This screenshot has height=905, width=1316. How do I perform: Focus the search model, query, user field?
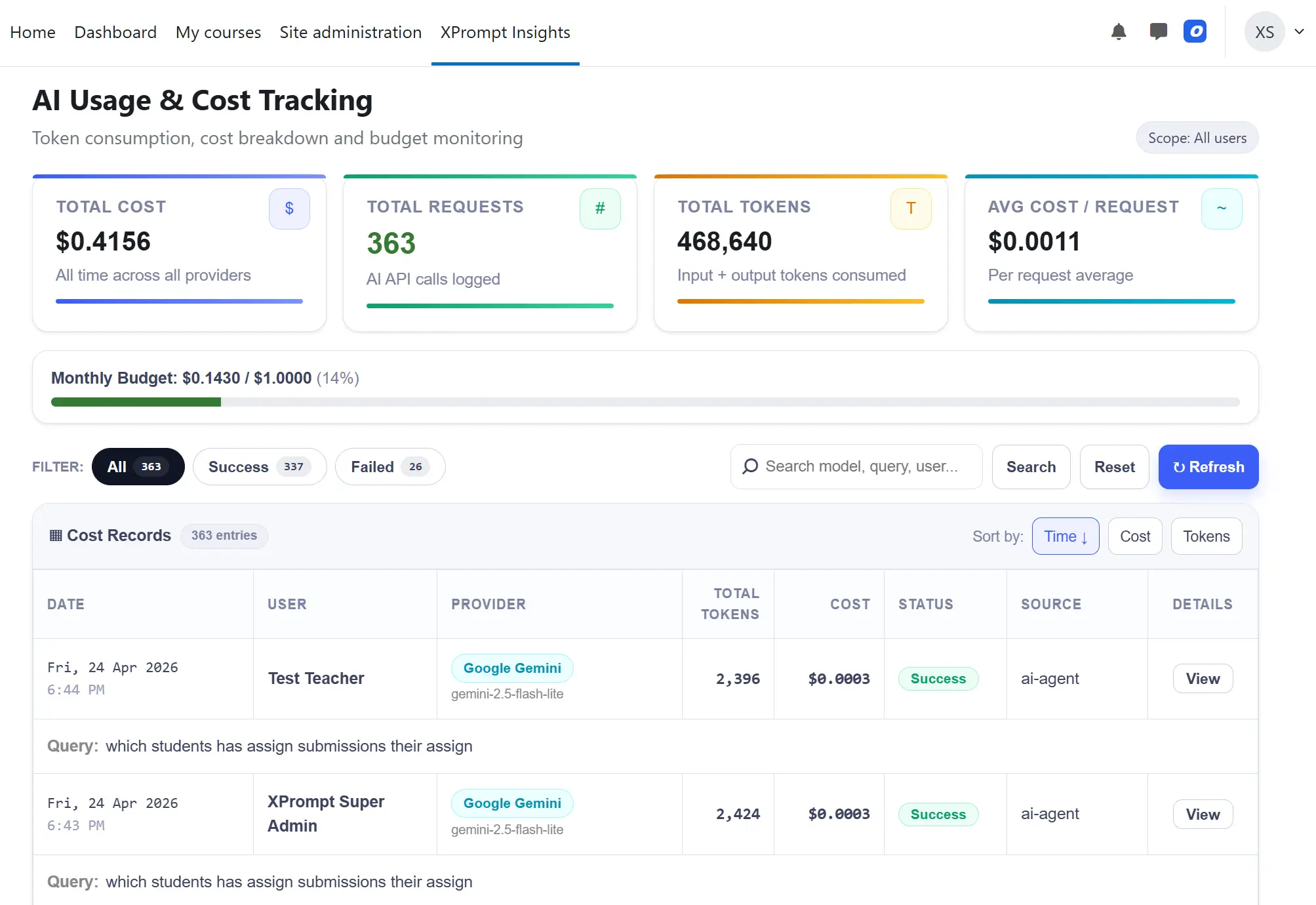click(856, 466)
